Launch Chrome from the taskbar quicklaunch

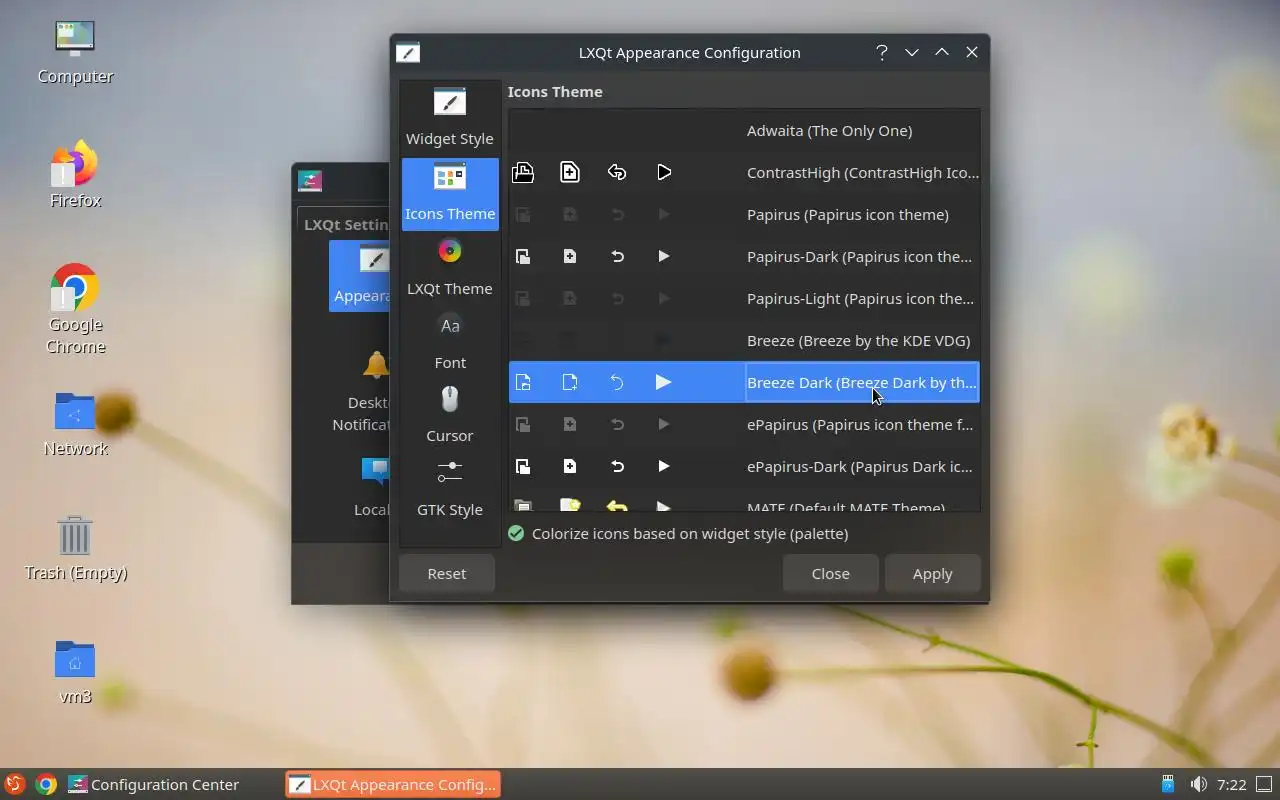point(46,784)
